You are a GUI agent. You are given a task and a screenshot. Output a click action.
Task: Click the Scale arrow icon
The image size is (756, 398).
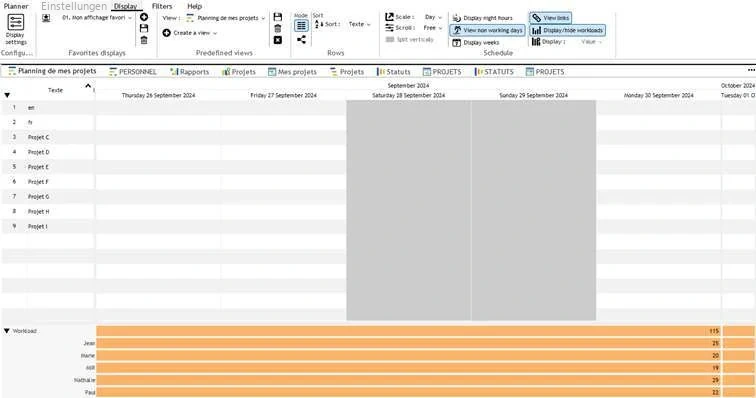point(390,17)
